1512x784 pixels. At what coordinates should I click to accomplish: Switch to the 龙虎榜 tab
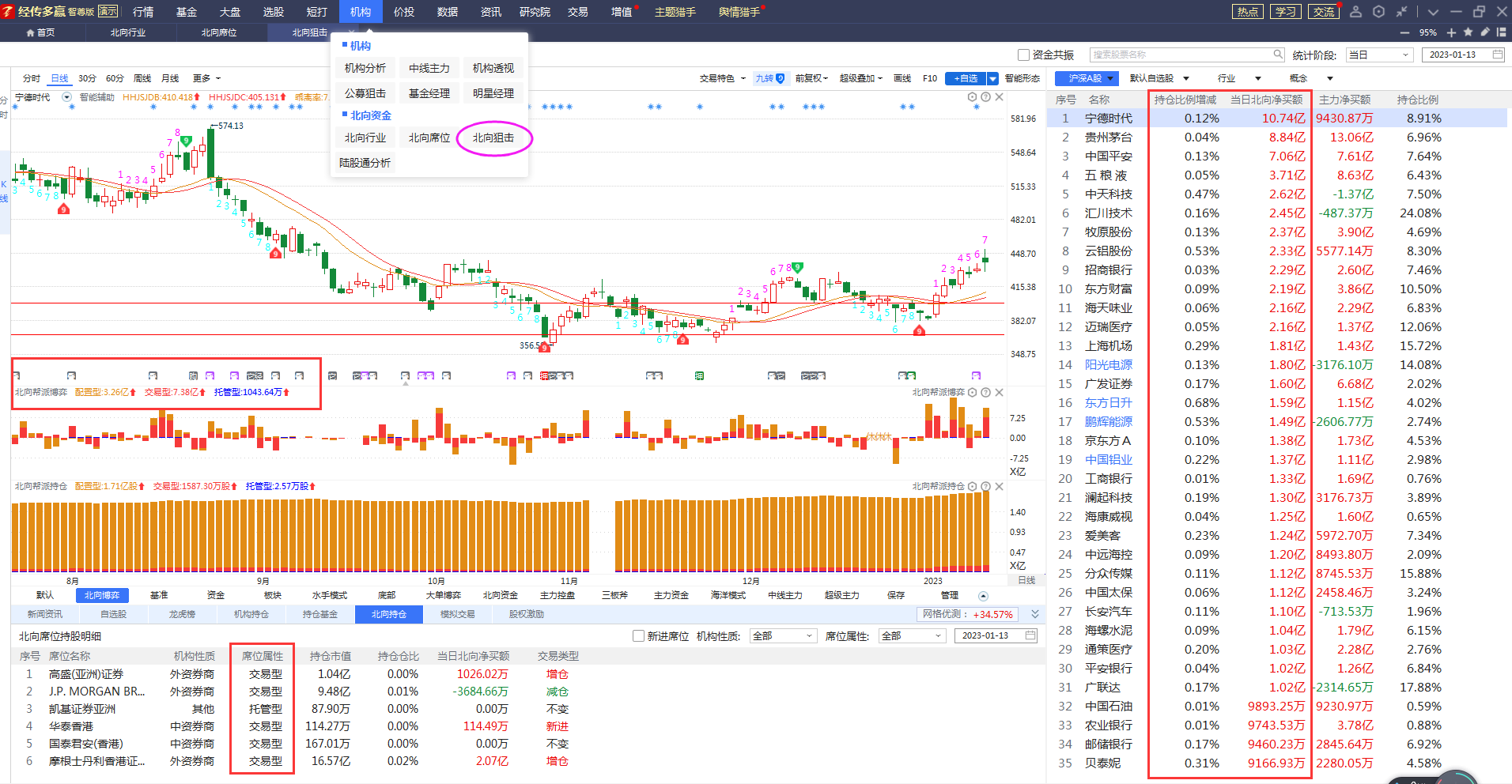[x=182, y=614]
